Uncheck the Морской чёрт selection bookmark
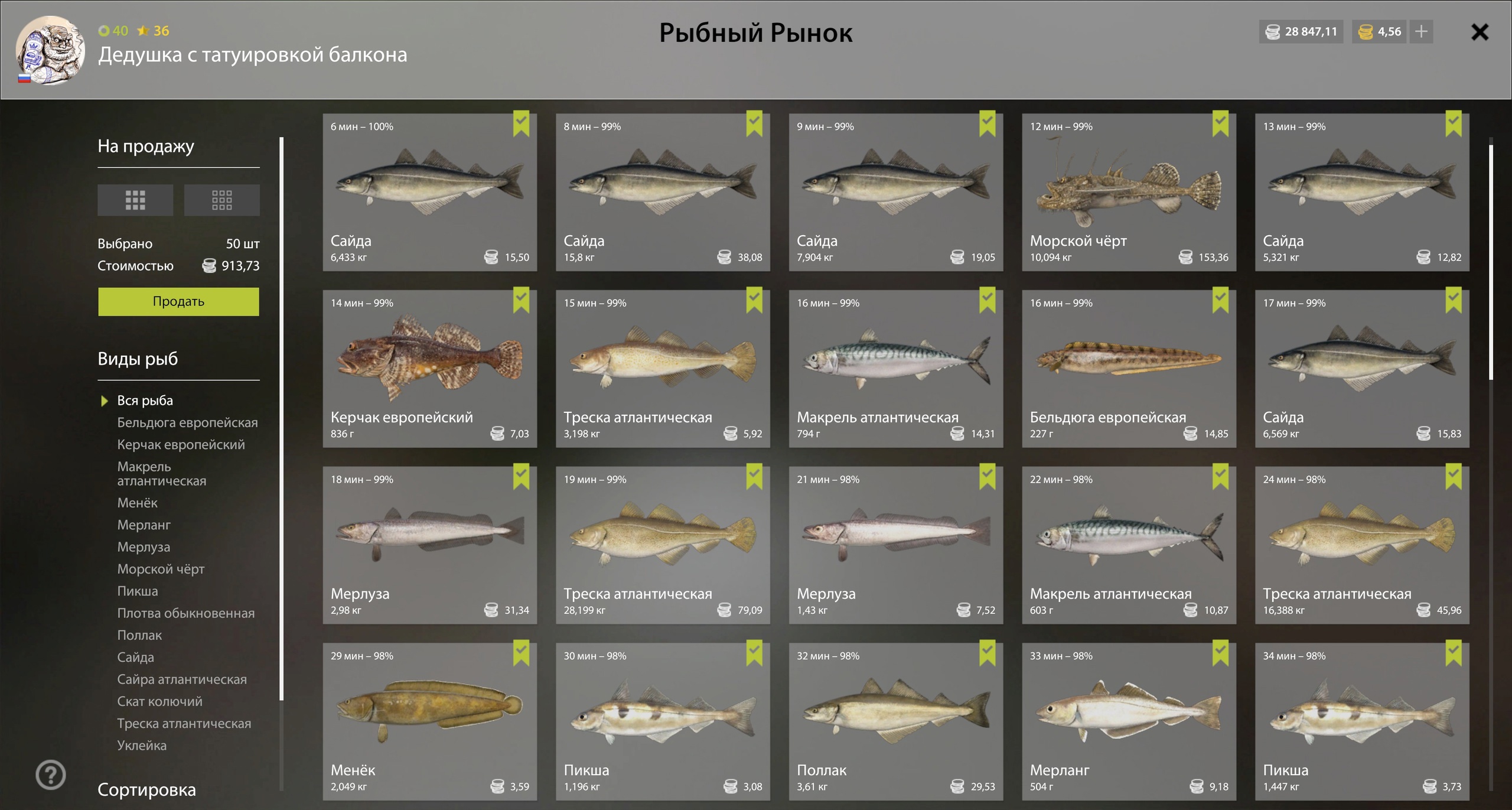 (1220, 123)
